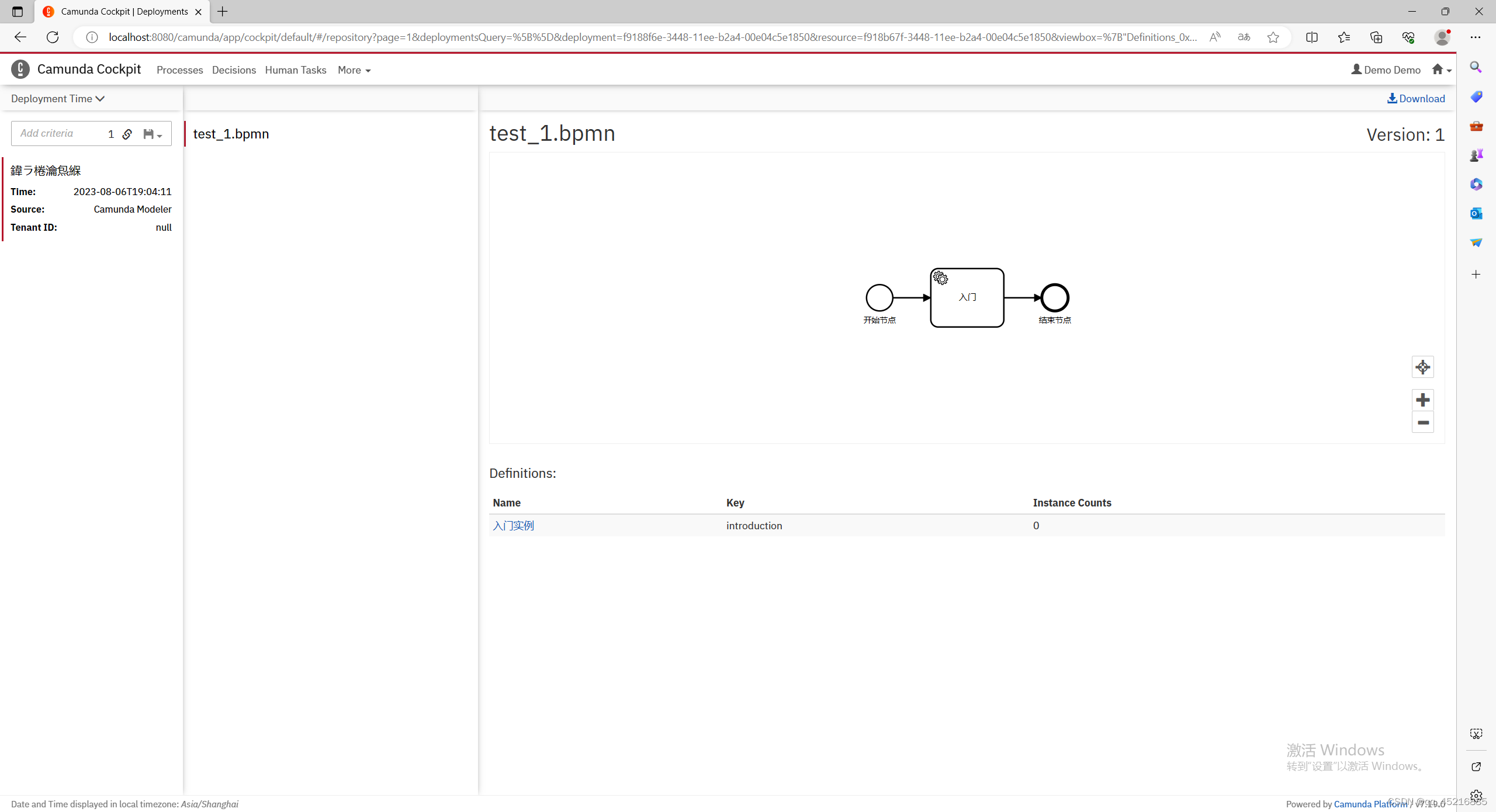Viewport: 1496px width, 812px height.
Task: Click the Camunda Cockpit logo icon
Action: pos(20,69)
